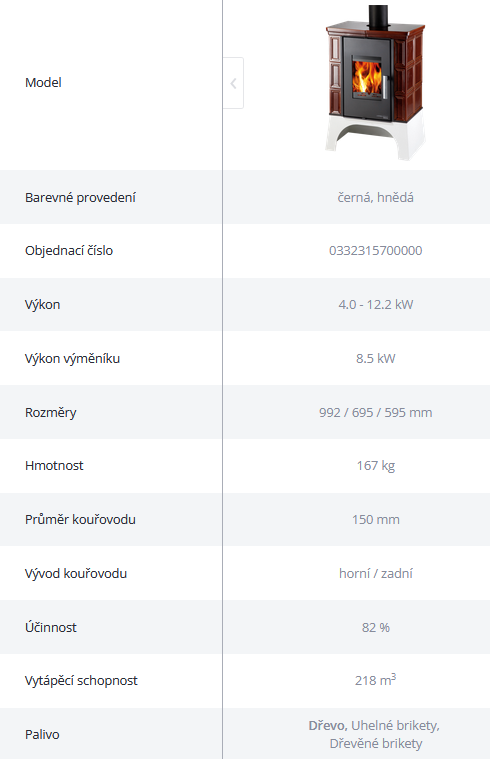
Task: Click the 218 m³ heating capacity value
Action: [x=376, y=680]
